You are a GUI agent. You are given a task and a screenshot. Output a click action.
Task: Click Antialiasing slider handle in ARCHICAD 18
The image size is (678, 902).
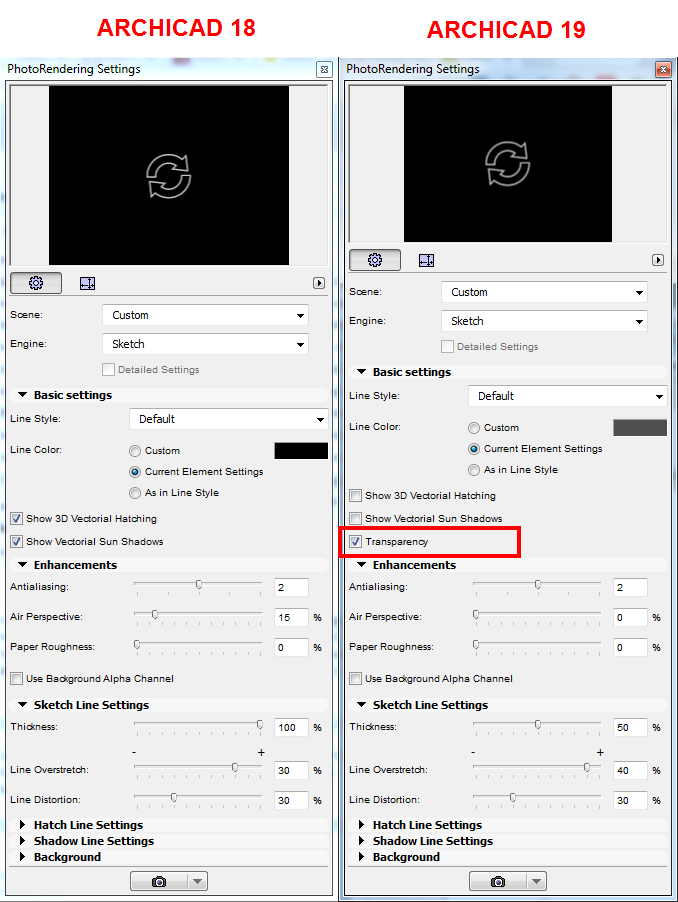[x=199, y=584]
